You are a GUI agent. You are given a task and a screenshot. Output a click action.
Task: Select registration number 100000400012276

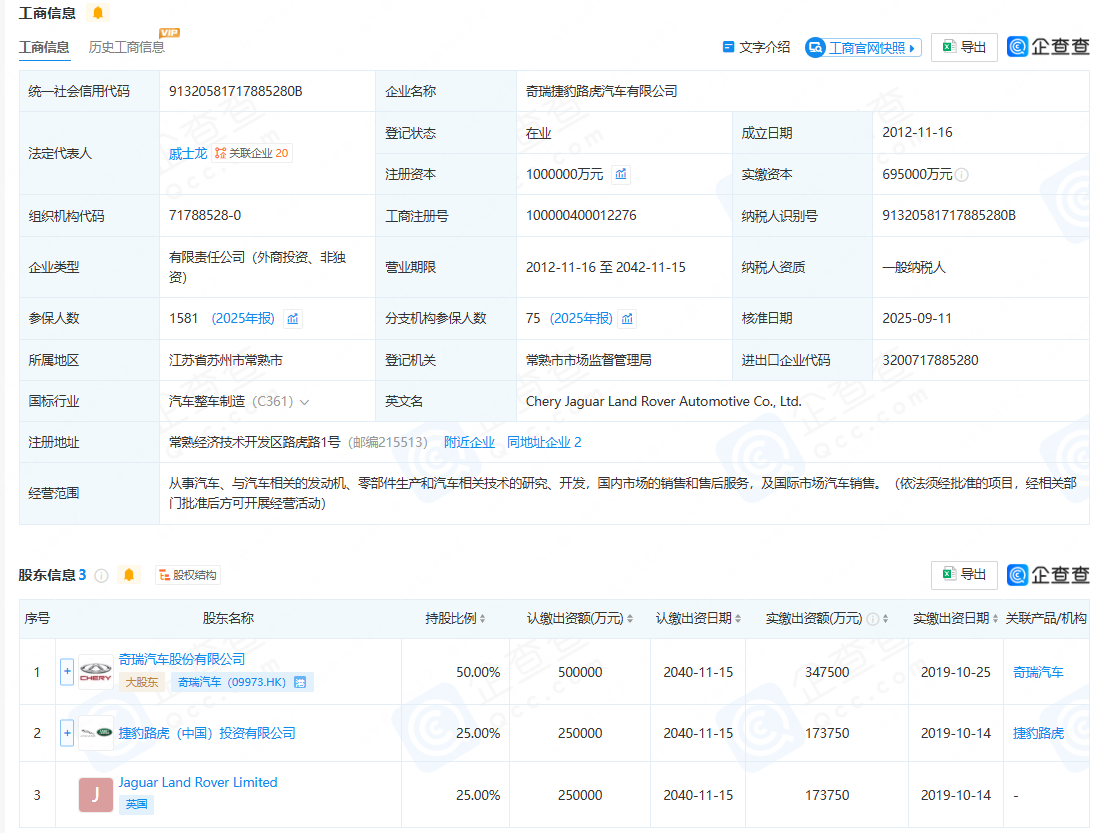pos(581,216)
